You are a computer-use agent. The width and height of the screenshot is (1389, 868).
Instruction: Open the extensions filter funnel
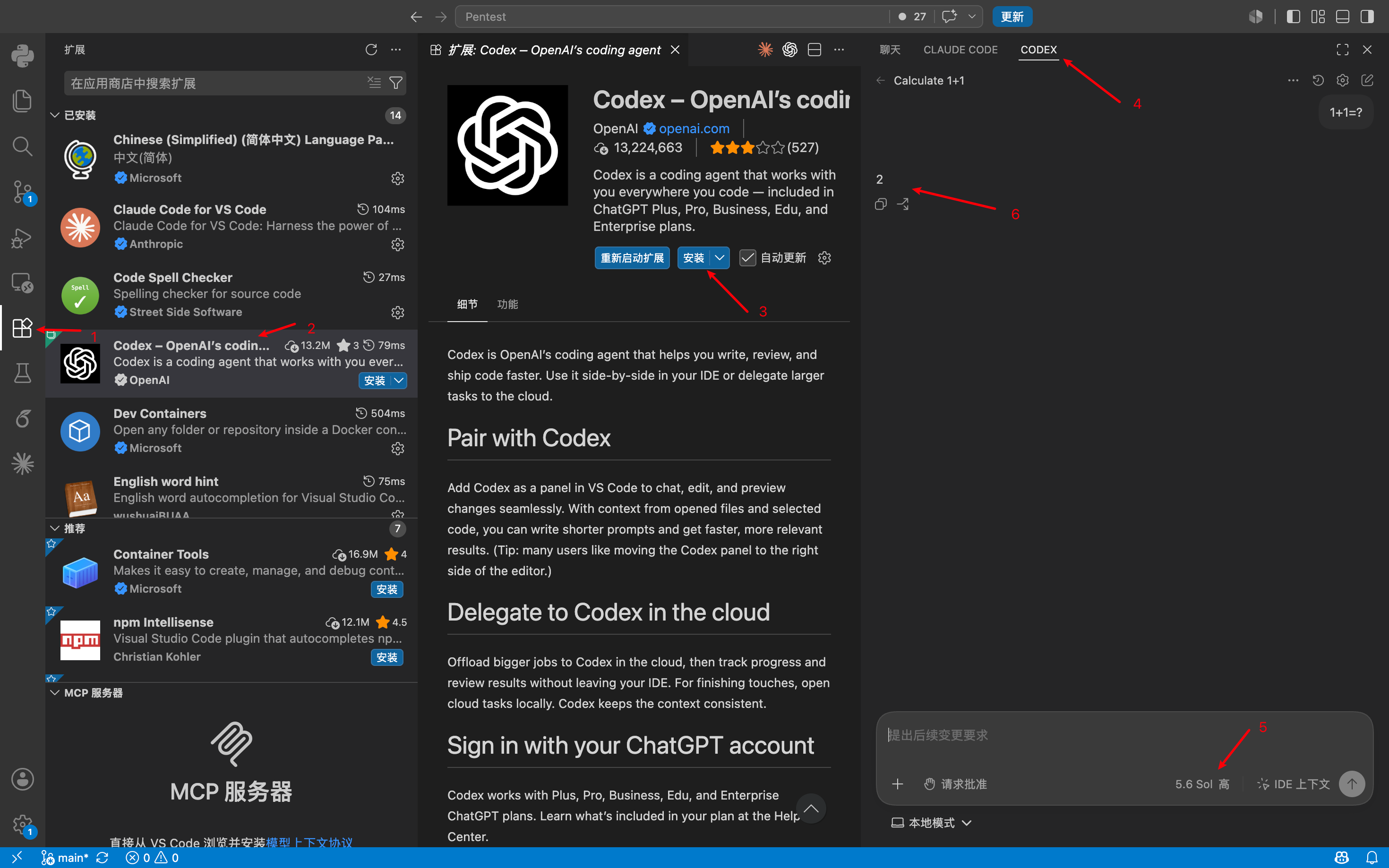[x=395, y=83]
